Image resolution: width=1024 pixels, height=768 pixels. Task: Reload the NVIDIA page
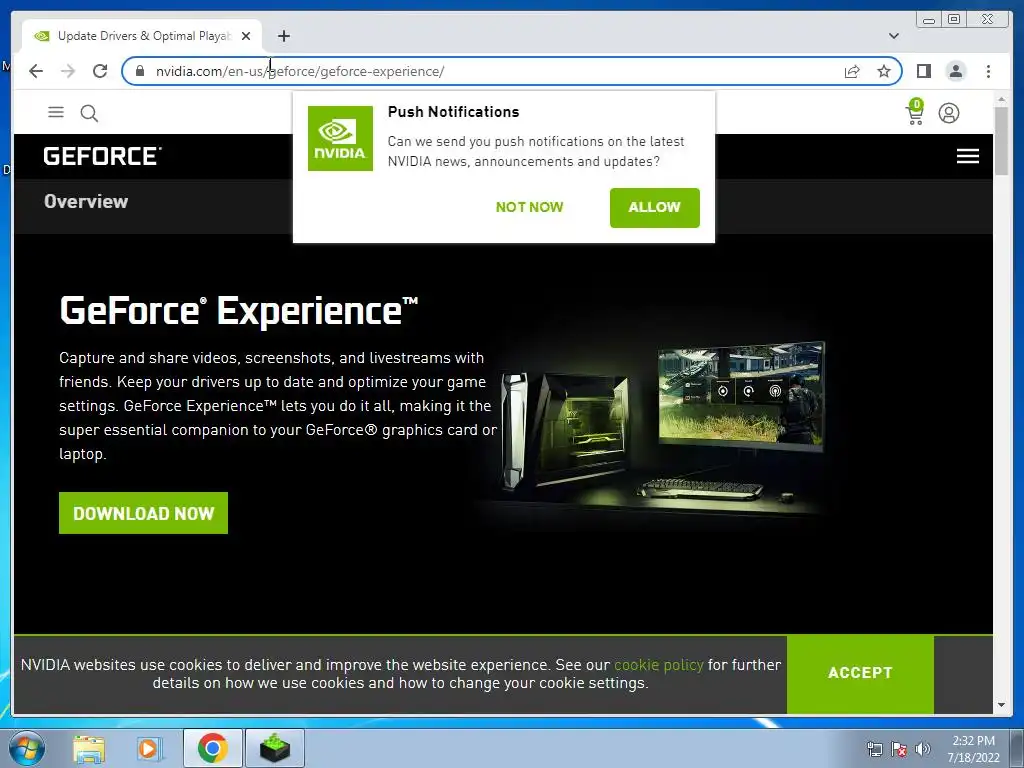[x=100, y=71]
